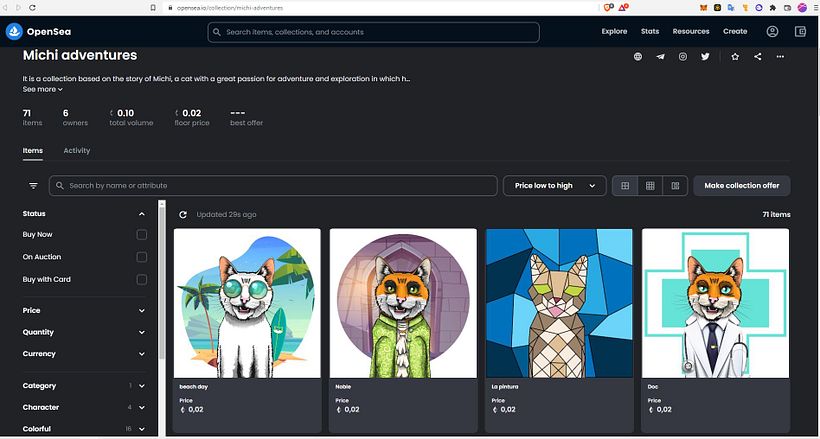Click the share collection icon

coord(758,57)
